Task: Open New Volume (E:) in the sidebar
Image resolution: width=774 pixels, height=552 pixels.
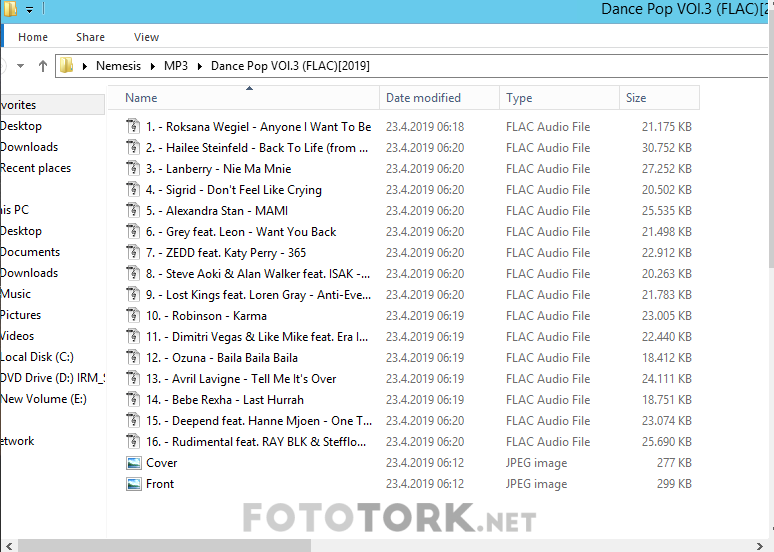Action: 43,398
